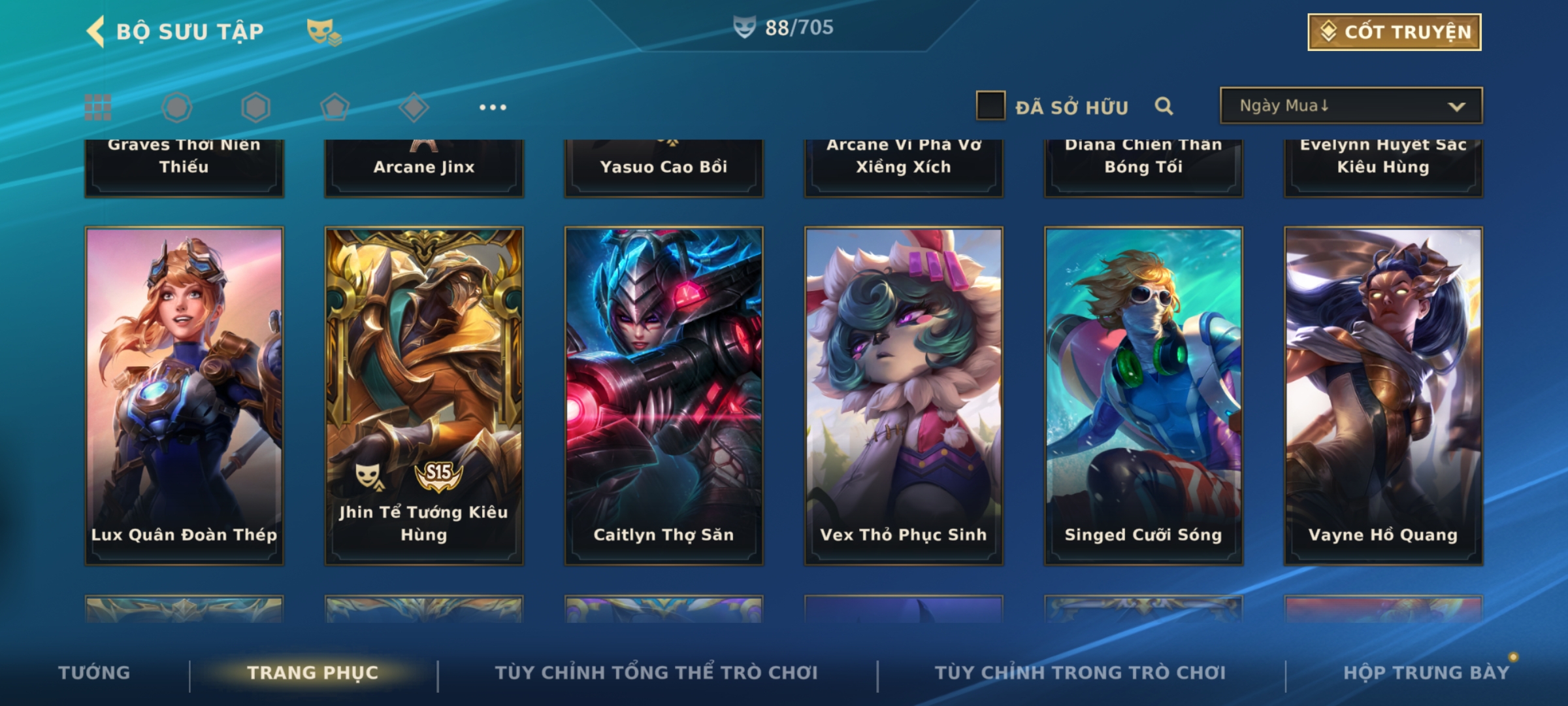Select the pentagon rarity filter icon

click(x=335, y=107)
